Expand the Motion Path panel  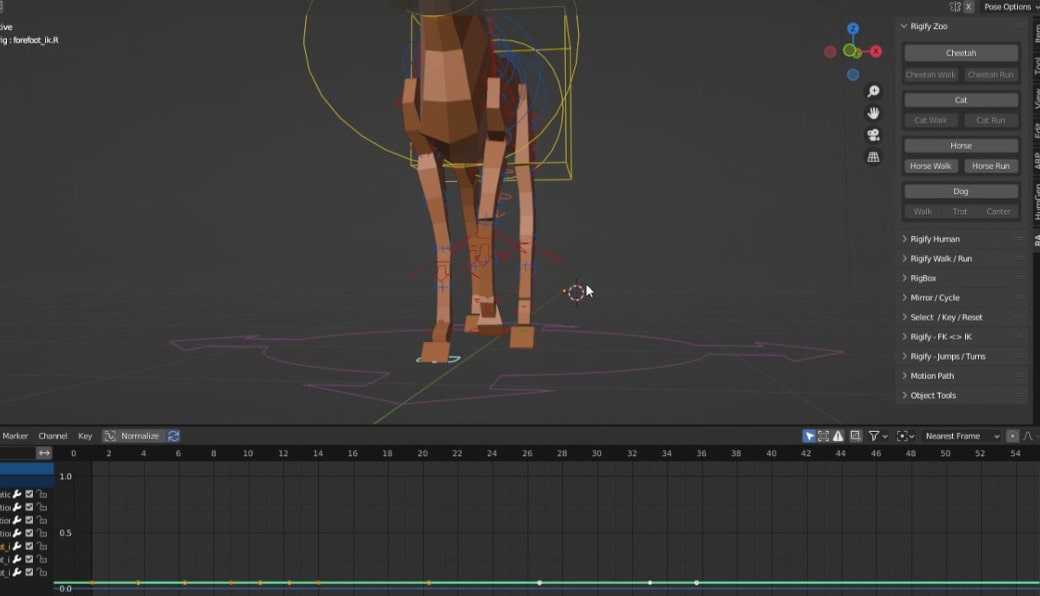tap(932, 376)
